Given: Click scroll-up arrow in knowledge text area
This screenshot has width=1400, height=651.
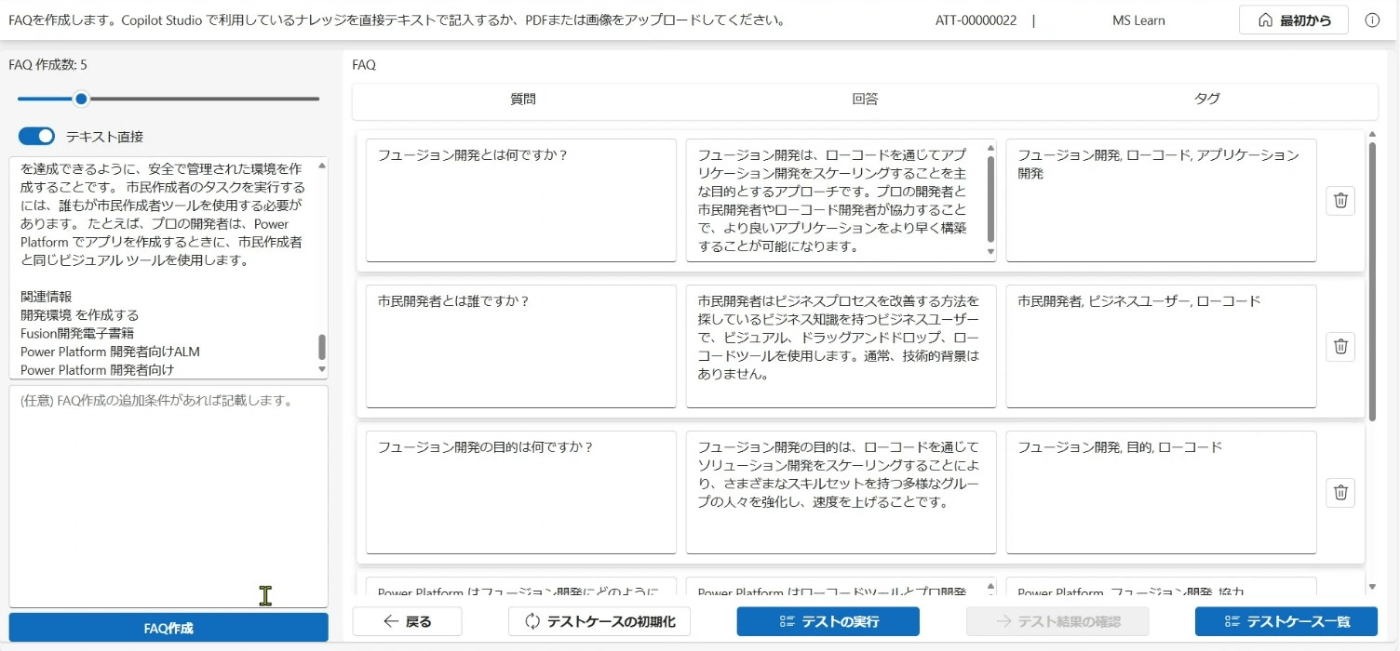Looking at the screenshot, I should click(322, 165).
